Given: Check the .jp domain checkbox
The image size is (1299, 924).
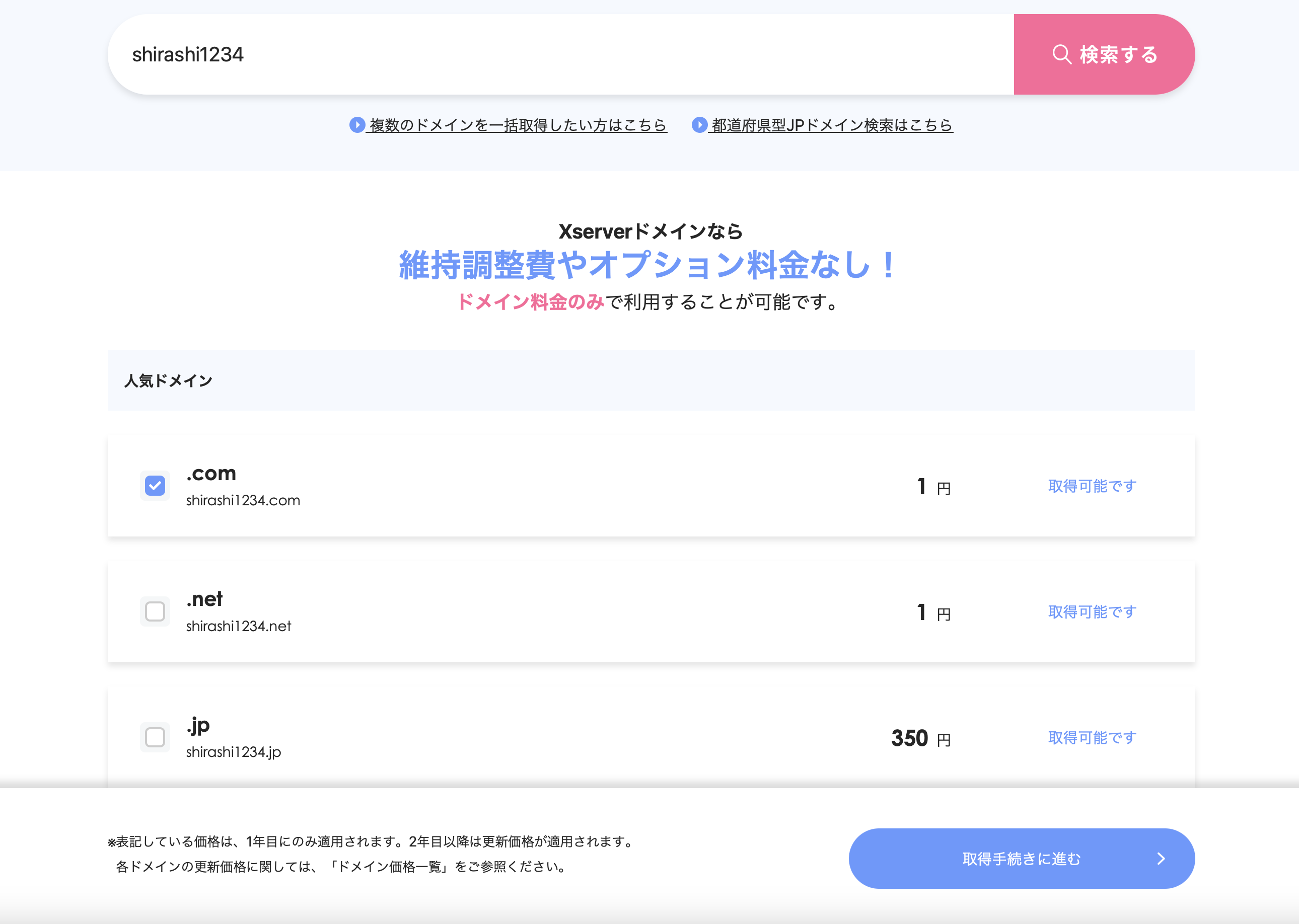Looking at the screenshot, I should pyautogui.click(x=155, y=737).
